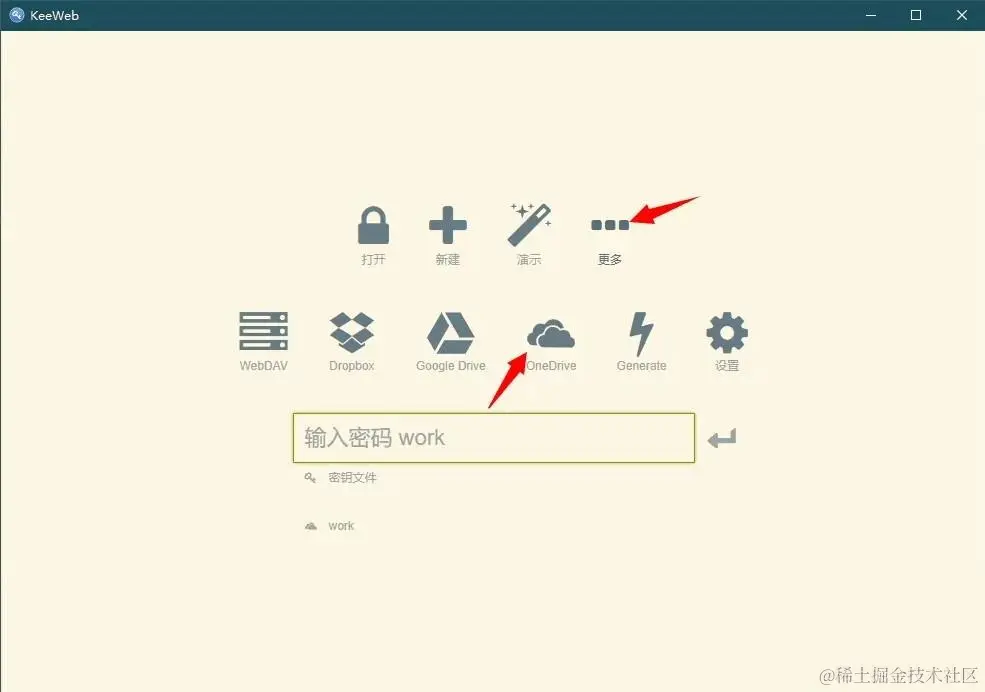Submit password with the enter arrow
Screen dimensions: 985x692
click(x=722, y=438)
